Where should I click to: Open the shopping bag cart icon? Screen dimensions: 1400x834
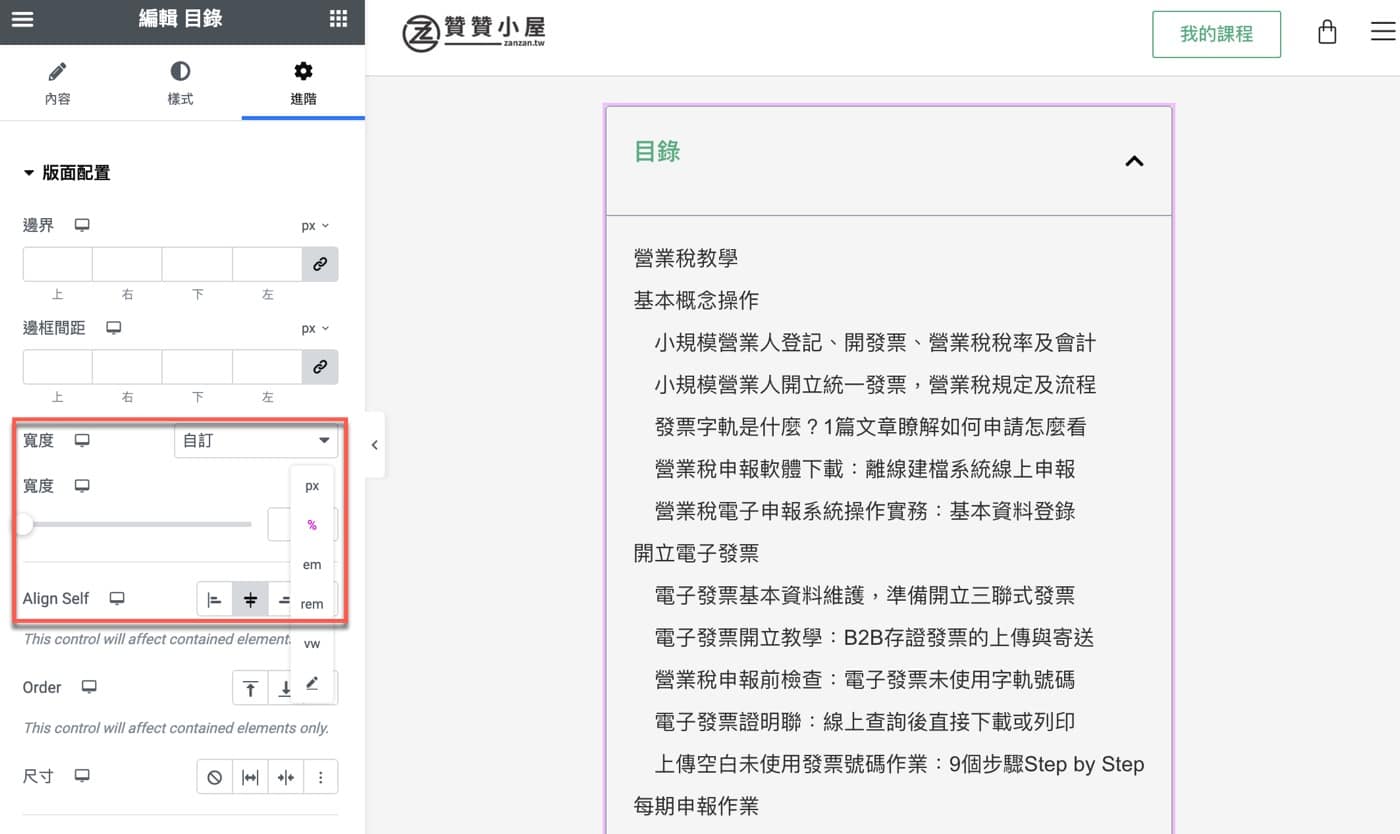click(1327, 32)
